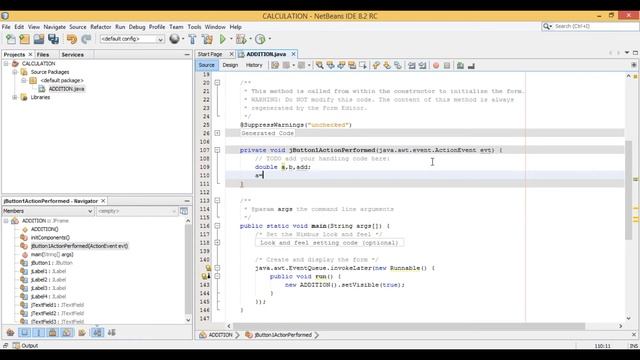Toggle Sort by Name in Navigator

click(97, 333)
